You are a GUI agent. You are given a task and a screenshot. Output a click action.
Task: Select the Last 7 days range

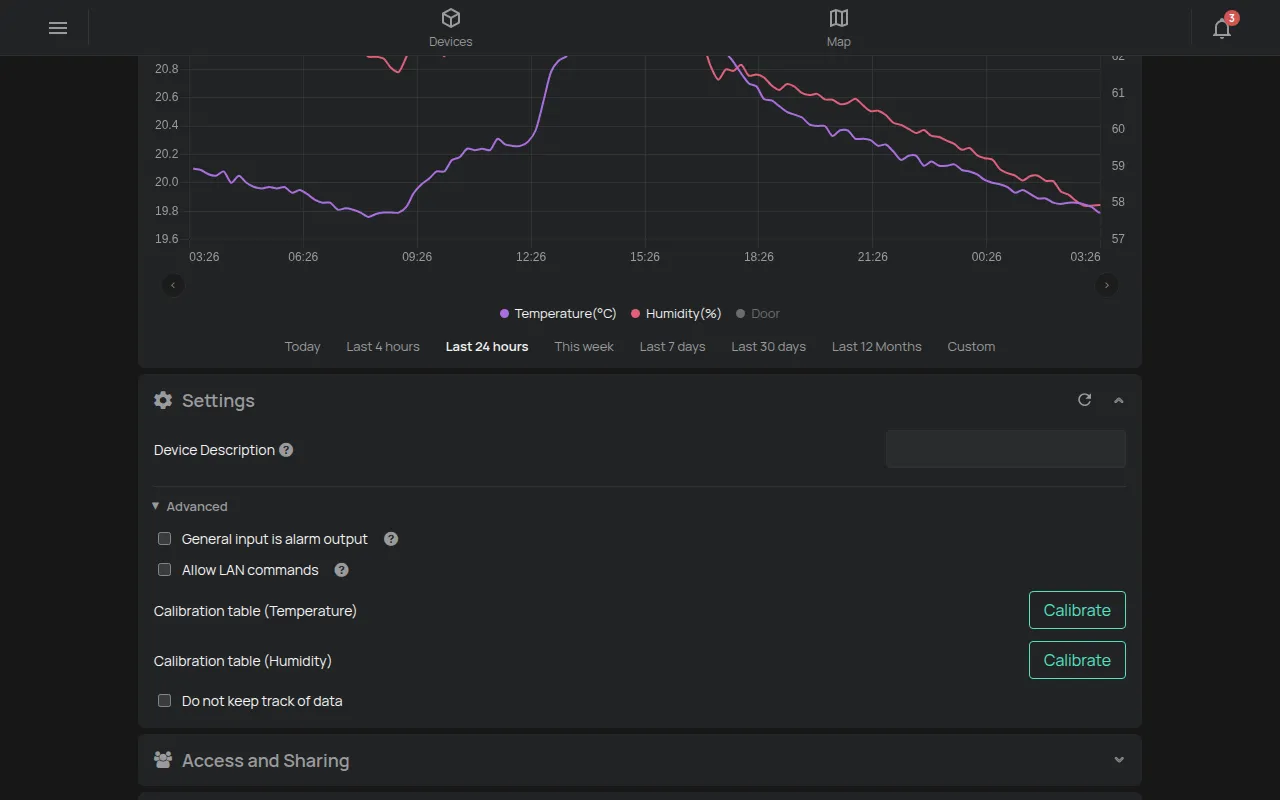coord(673,347)
